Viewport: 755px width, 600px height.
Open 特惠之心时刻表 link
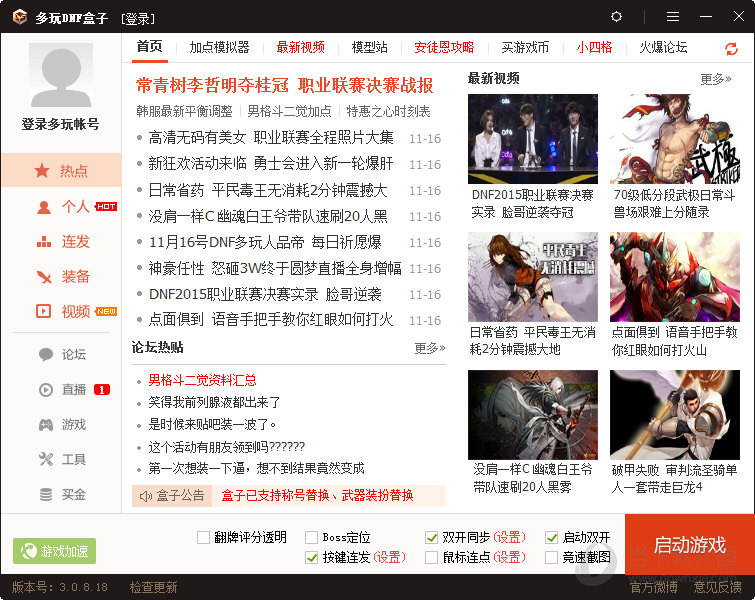[389, 111]
